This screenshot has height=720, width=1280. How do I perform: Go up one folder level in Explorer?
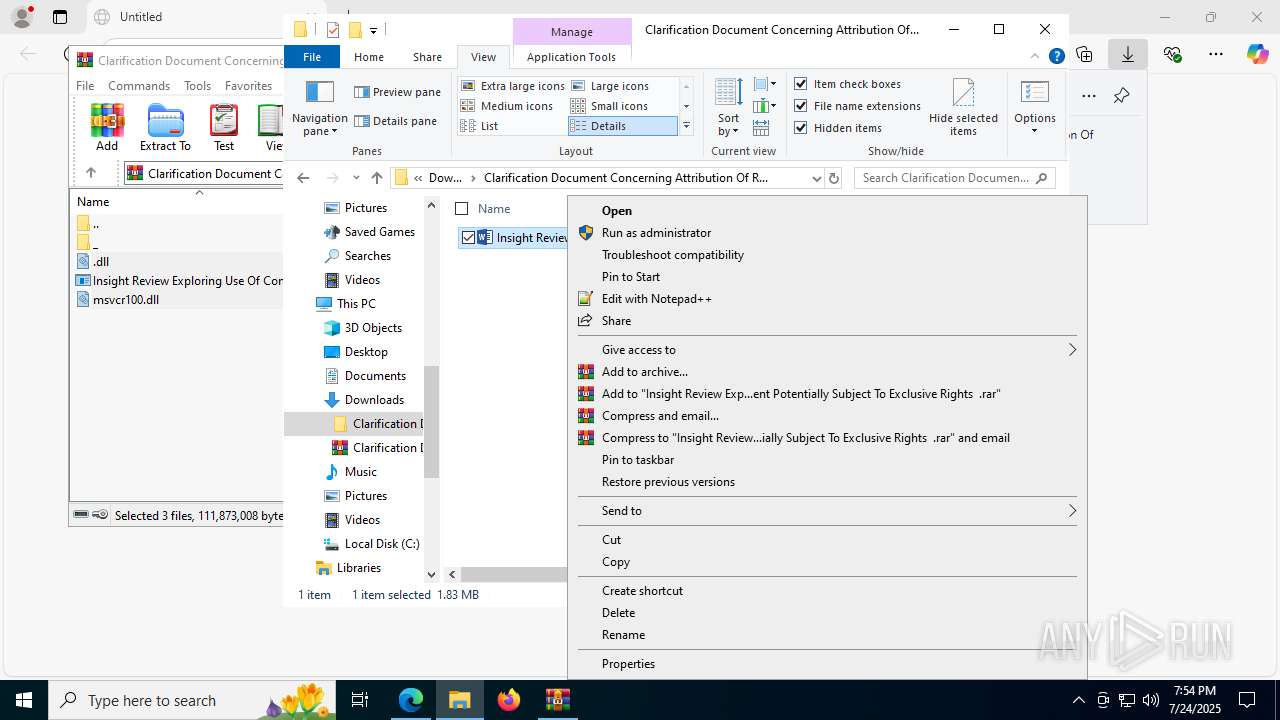[x=376, y=178]
